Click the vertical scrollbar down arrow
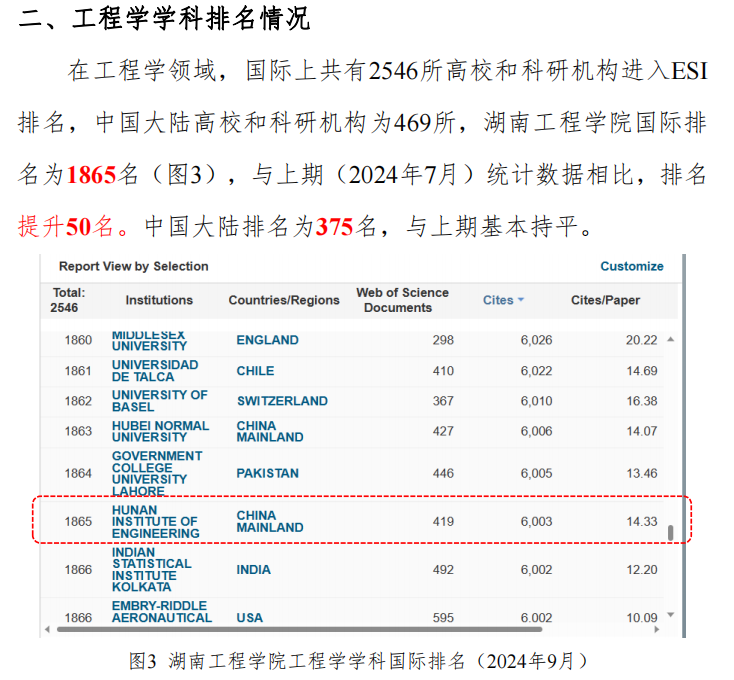 click(x=670, y=615)
